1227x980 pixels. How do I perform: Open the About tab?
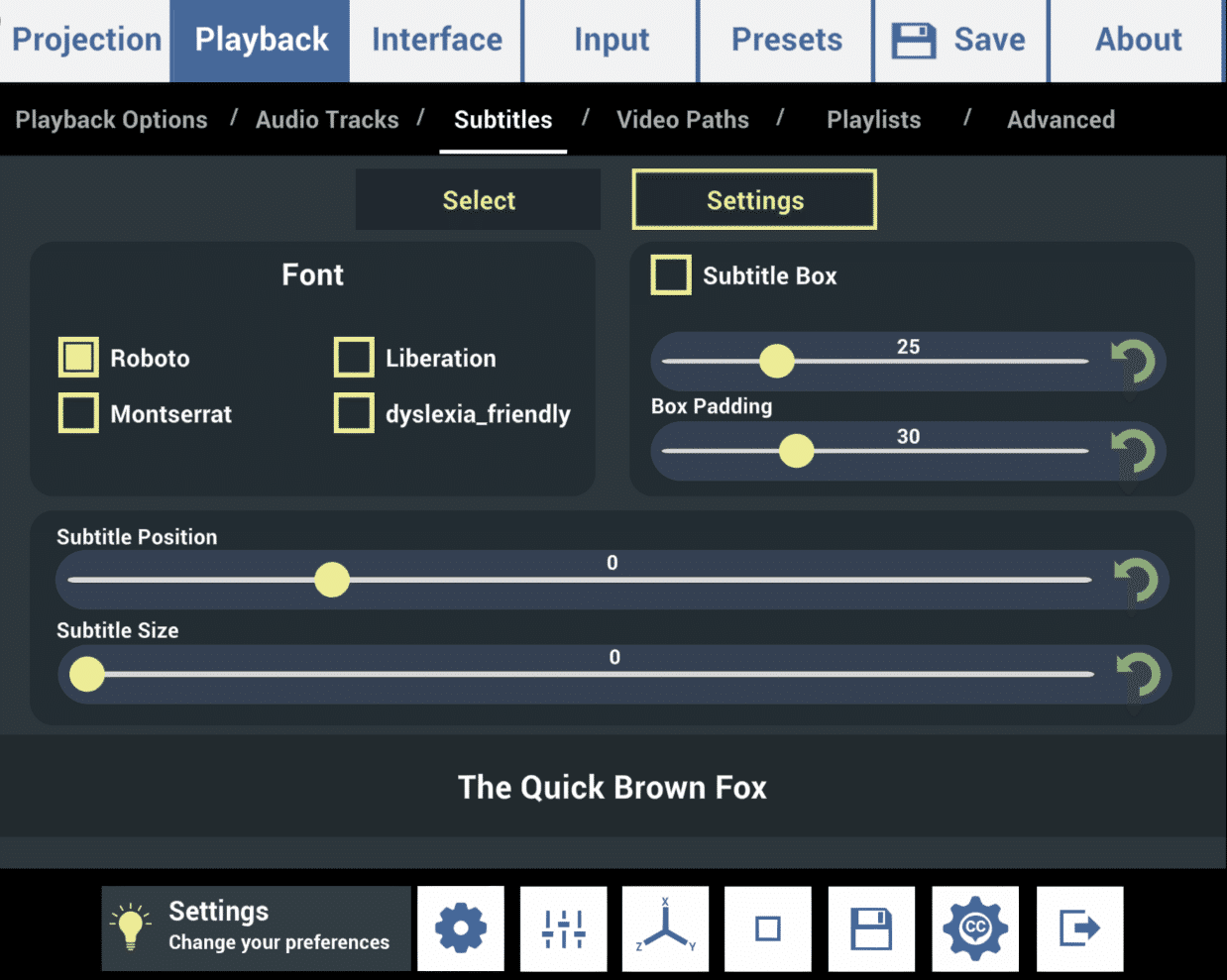point(1138,40)
